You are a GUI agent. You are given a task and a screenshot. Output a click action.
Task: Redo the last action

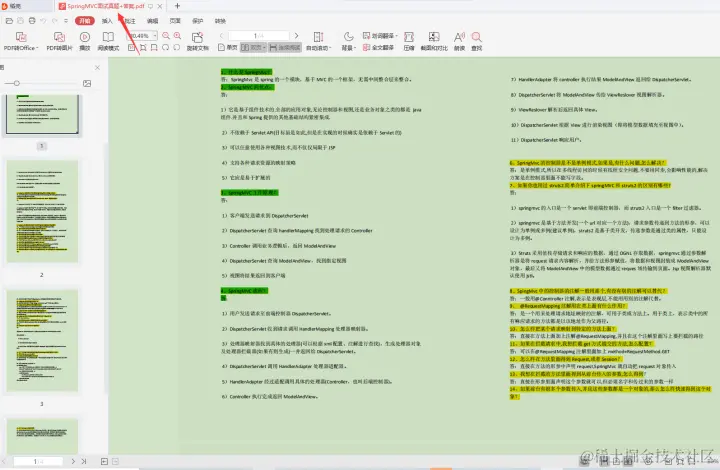click(x=55, y=21)
